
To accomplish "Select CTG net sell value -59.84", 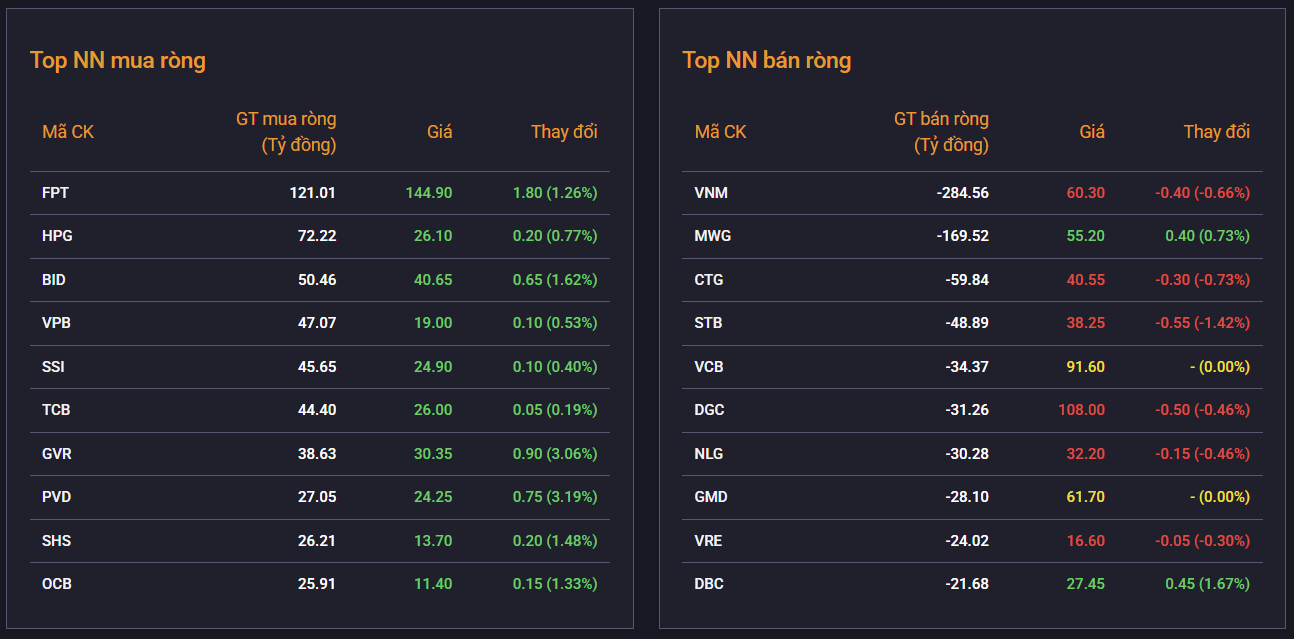I will (967, 280).
